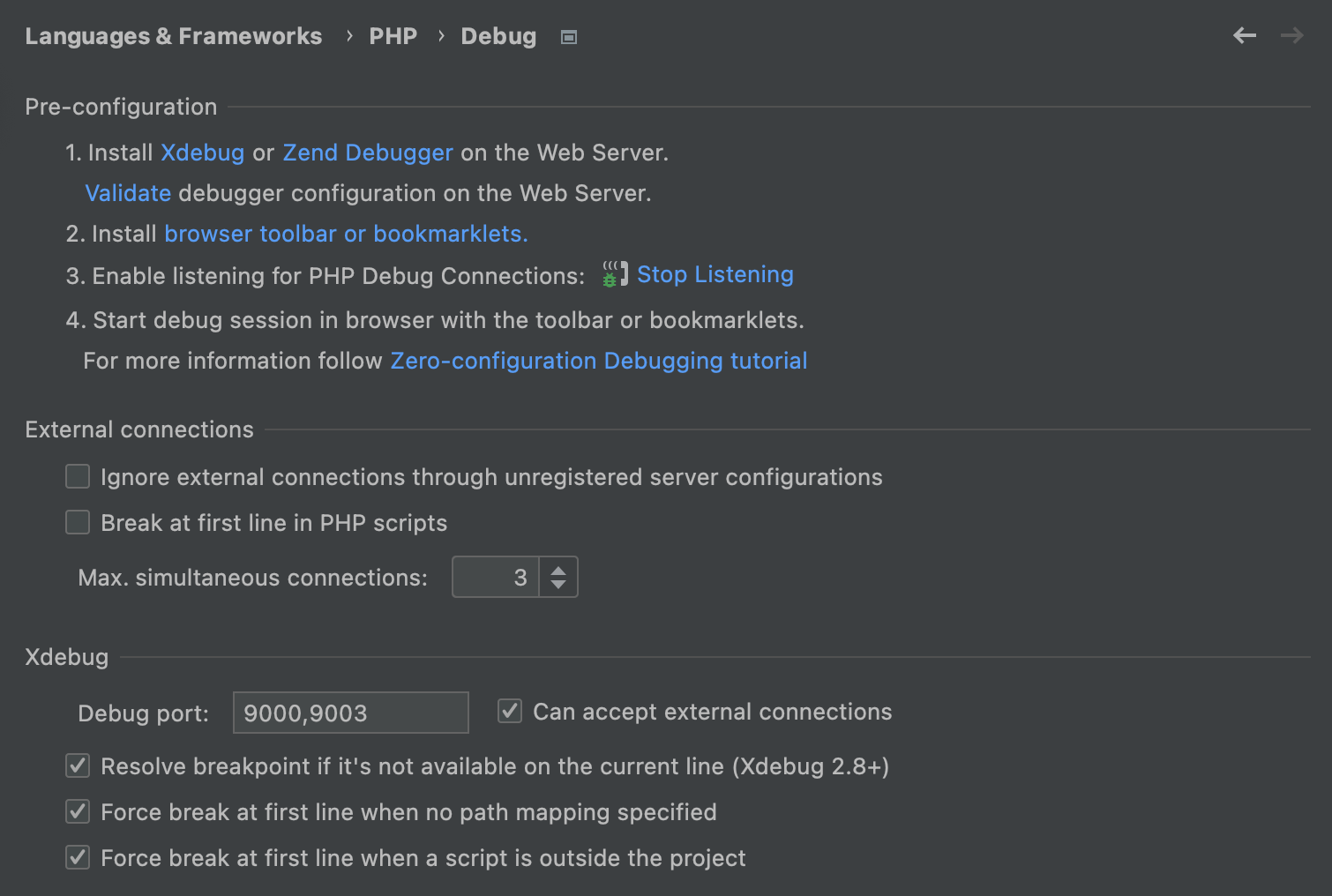The height and width of the screenshot is (896, 1332).
Task: Open the Zend Debugger link
Action: click(x=368, y=153)
